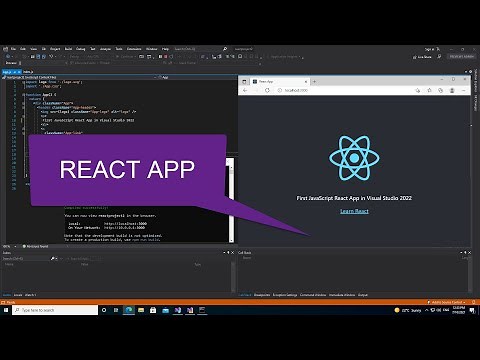Click the Type here to search box
The width and height of the screenshot is (480, 360).
[55, 310]
